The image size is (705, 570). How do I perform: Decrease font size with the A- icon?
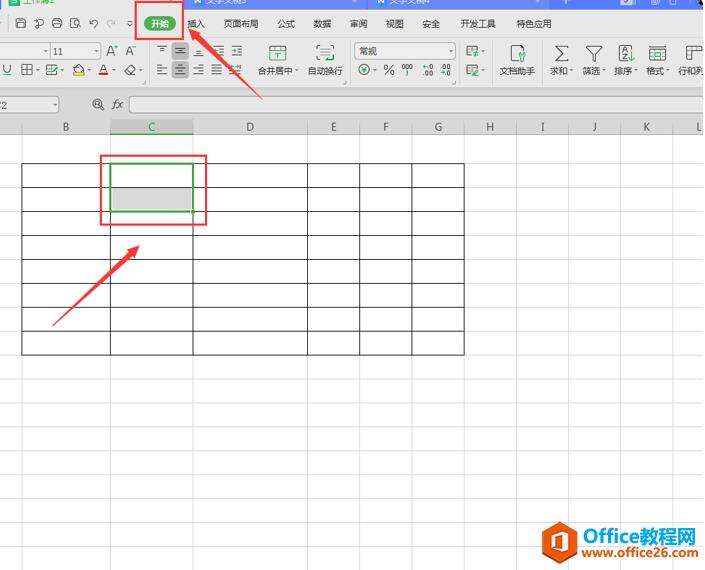tap(130, 50)
